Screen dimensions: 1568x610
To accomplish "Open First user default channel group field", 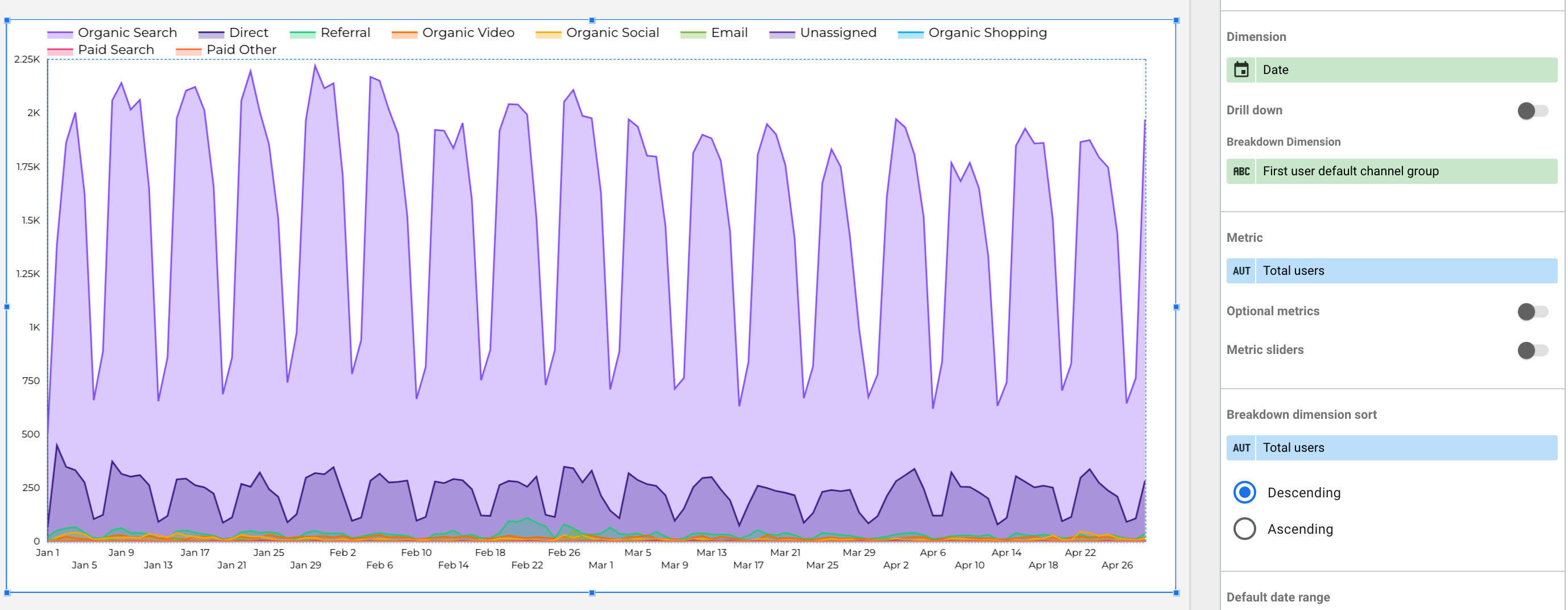I will [1392, 172].
